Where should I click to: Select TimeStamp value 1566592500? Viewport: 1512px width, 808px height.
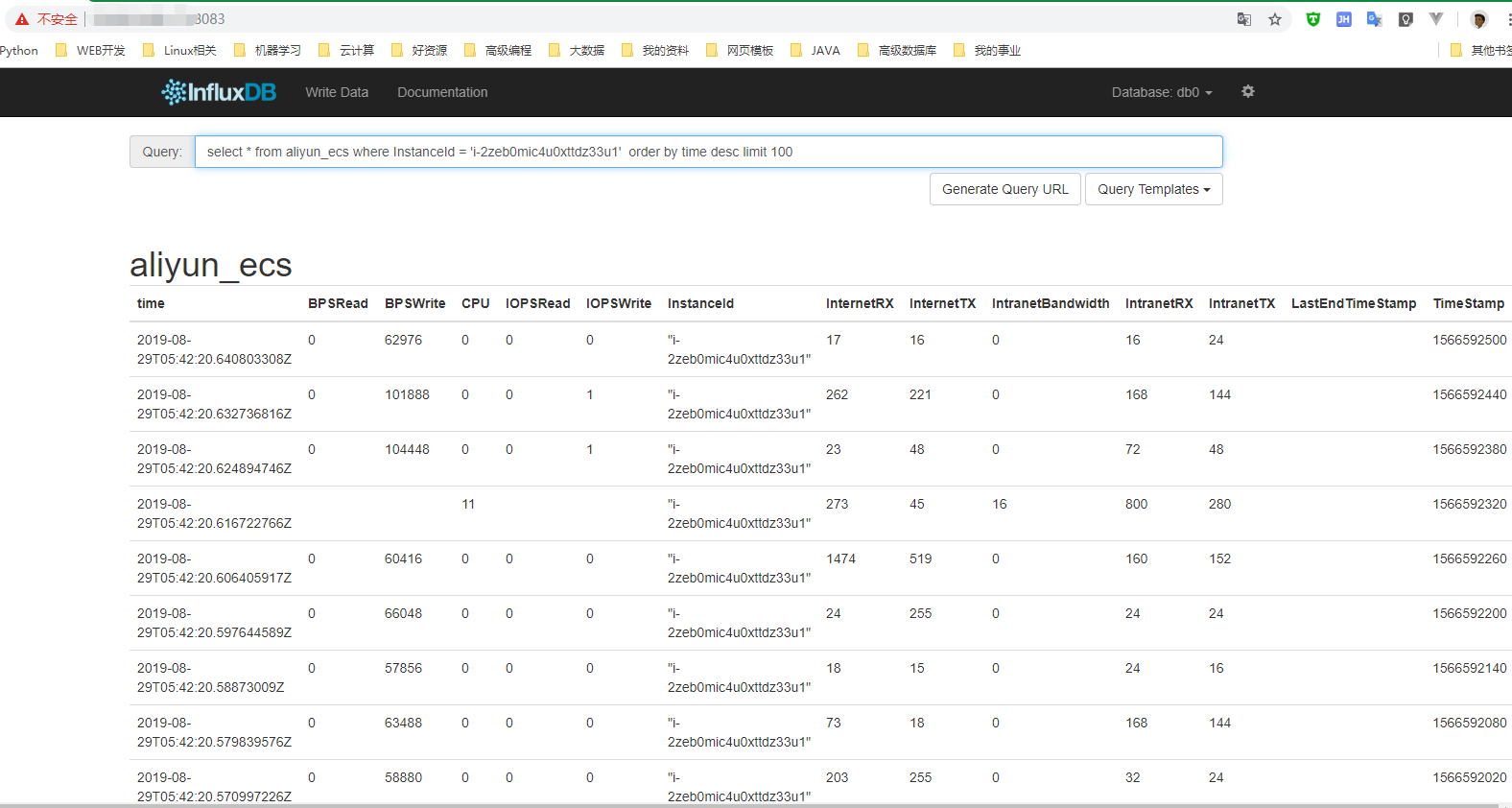click(x=1470, y=340)
